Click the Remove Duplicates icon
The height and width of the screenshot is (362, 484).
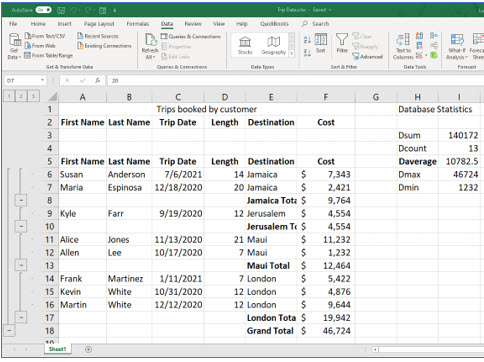pos(420,45)
